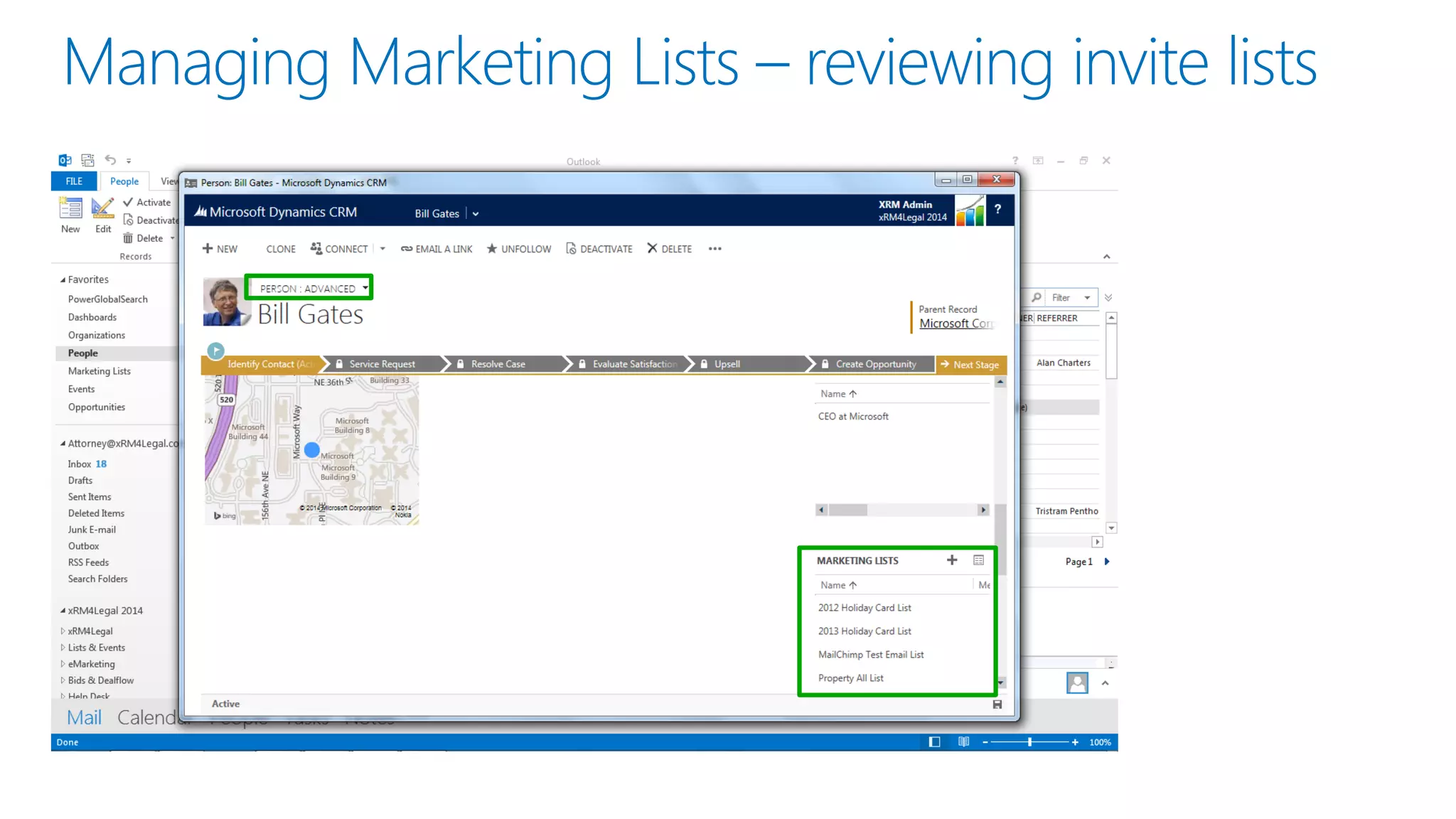Collapse the Outlook ribbon with chevron

click(x=1107, y=257)
